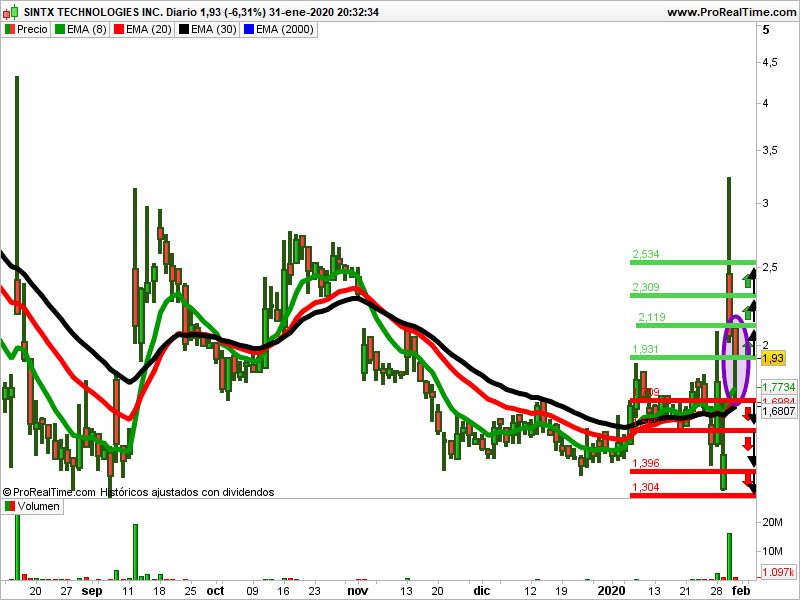This screenshot has height=600, width=800.
Task: Click the yellow 1,93 current price tag
Action: click(772, 358)
